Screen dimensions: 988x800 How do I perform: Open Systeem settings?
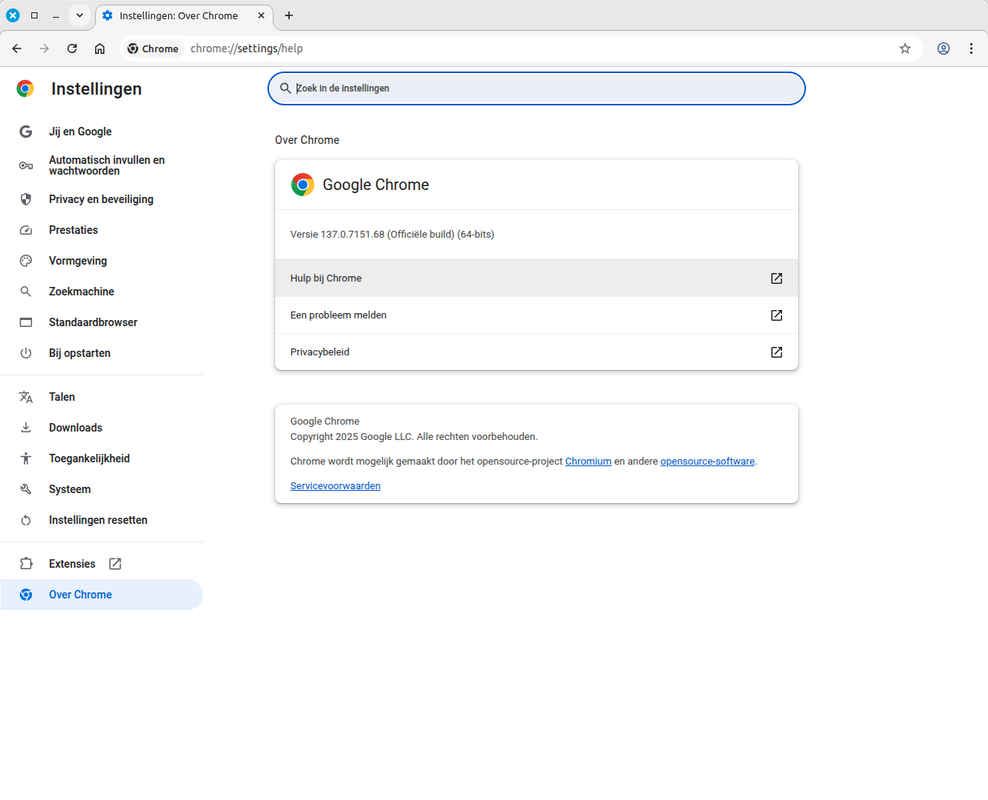pos(101,489)
